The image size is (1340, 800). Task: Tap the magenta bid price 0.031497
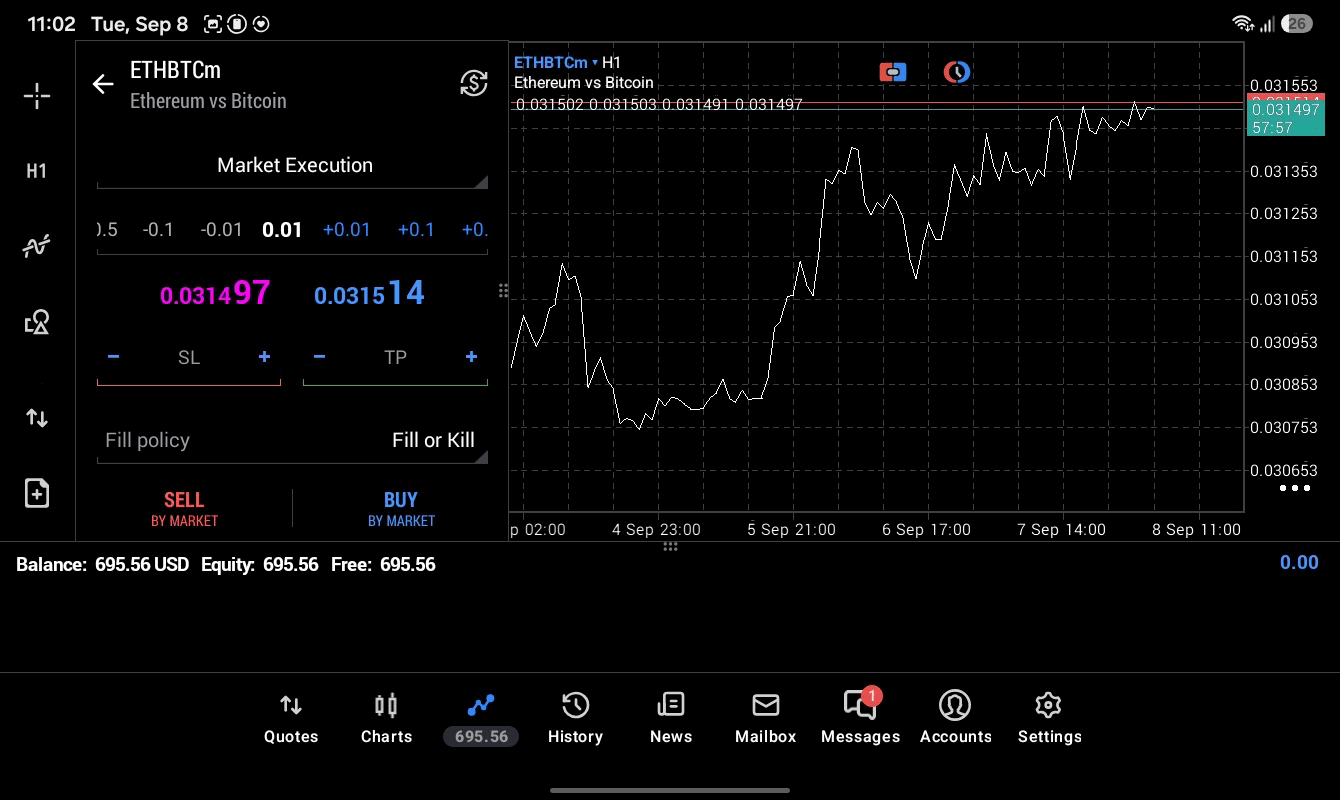click(x=215, y=293)
